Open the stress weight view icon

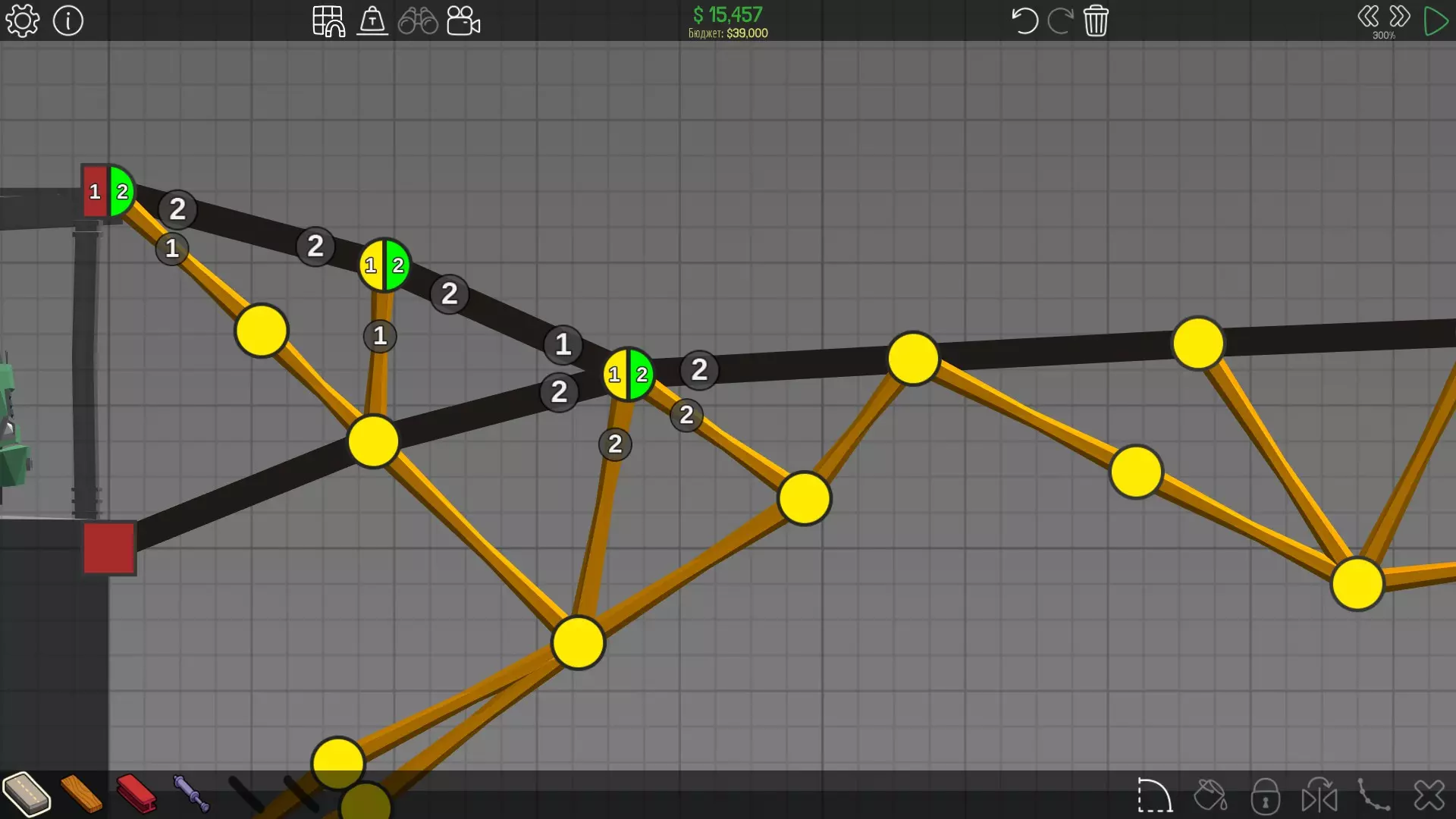(372, 20)
